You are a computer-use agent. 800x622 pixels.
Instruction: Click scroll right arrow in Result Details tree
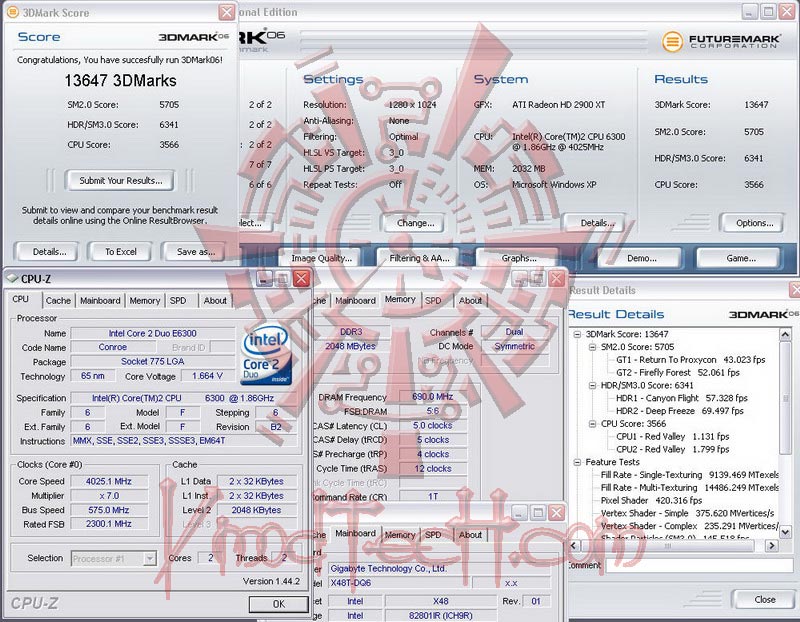772,545
